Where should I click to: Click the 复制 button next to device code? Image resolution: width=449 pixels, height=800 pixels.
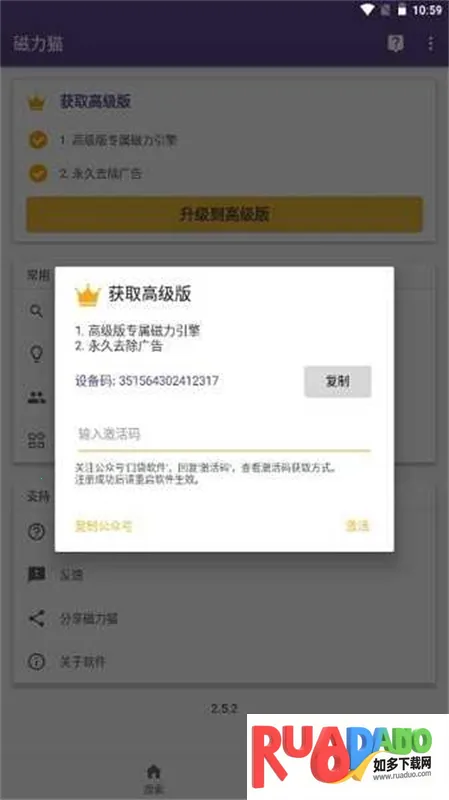pos(338,381)
